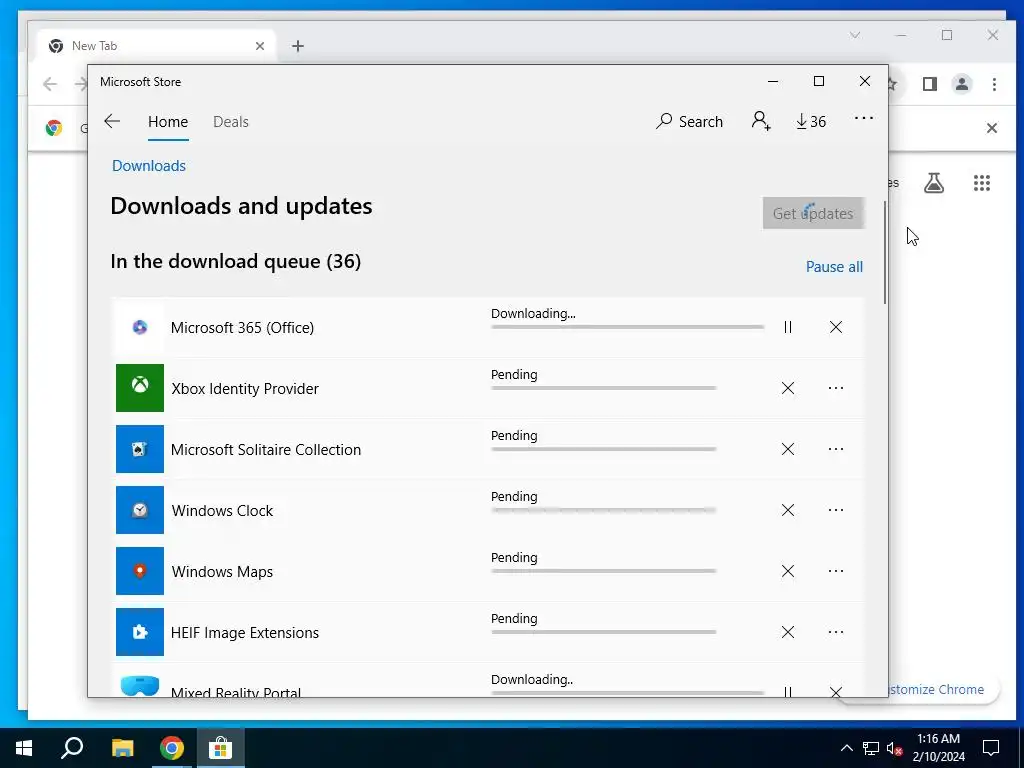The width and height of the screenshot is (1024, 768).
Task: Select Microsoft Solitaire Collection app name
Action: tap(266, 450)
